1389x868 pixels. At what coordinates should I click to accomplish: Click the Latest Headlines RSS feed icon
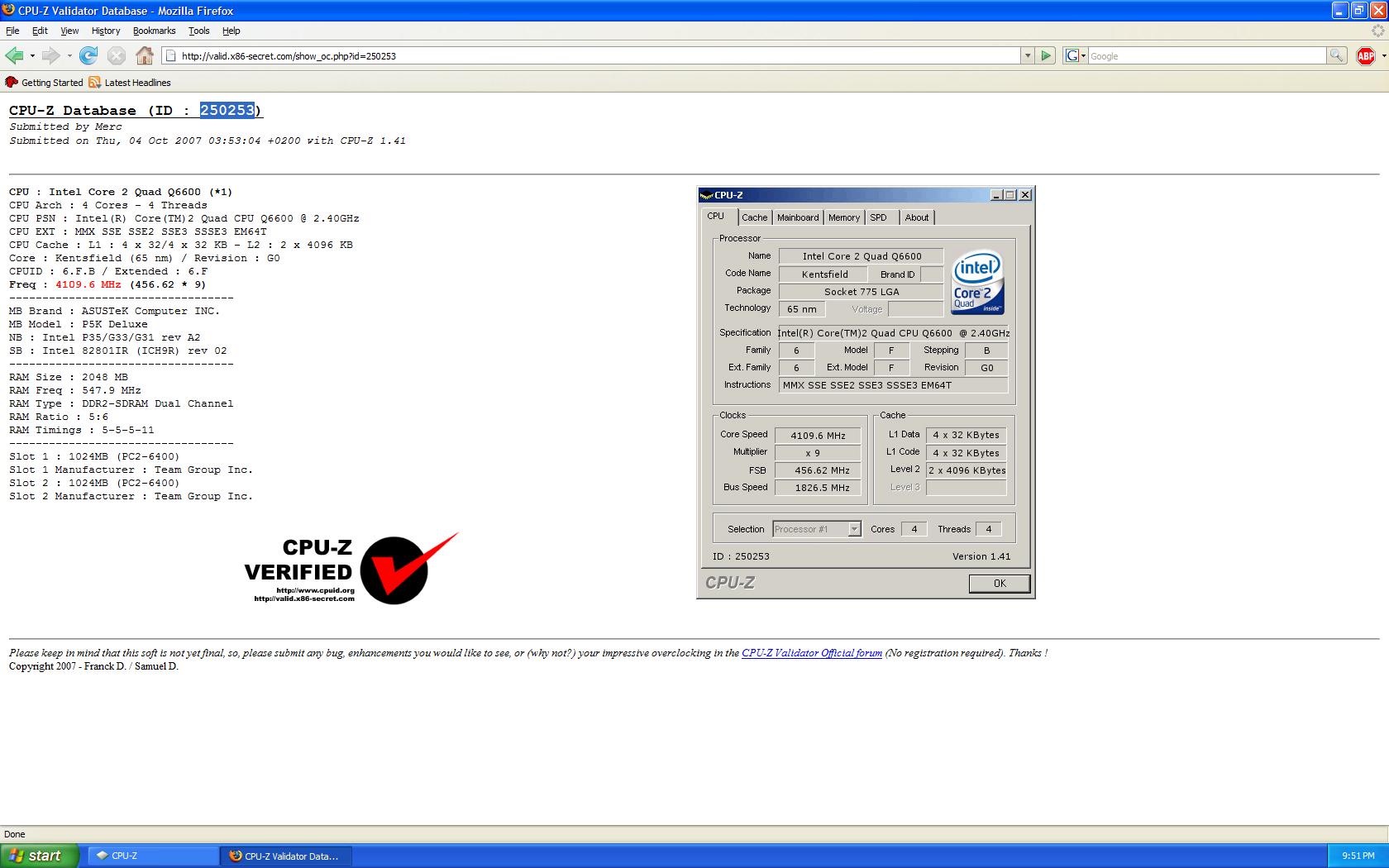(x=95, y=83)
